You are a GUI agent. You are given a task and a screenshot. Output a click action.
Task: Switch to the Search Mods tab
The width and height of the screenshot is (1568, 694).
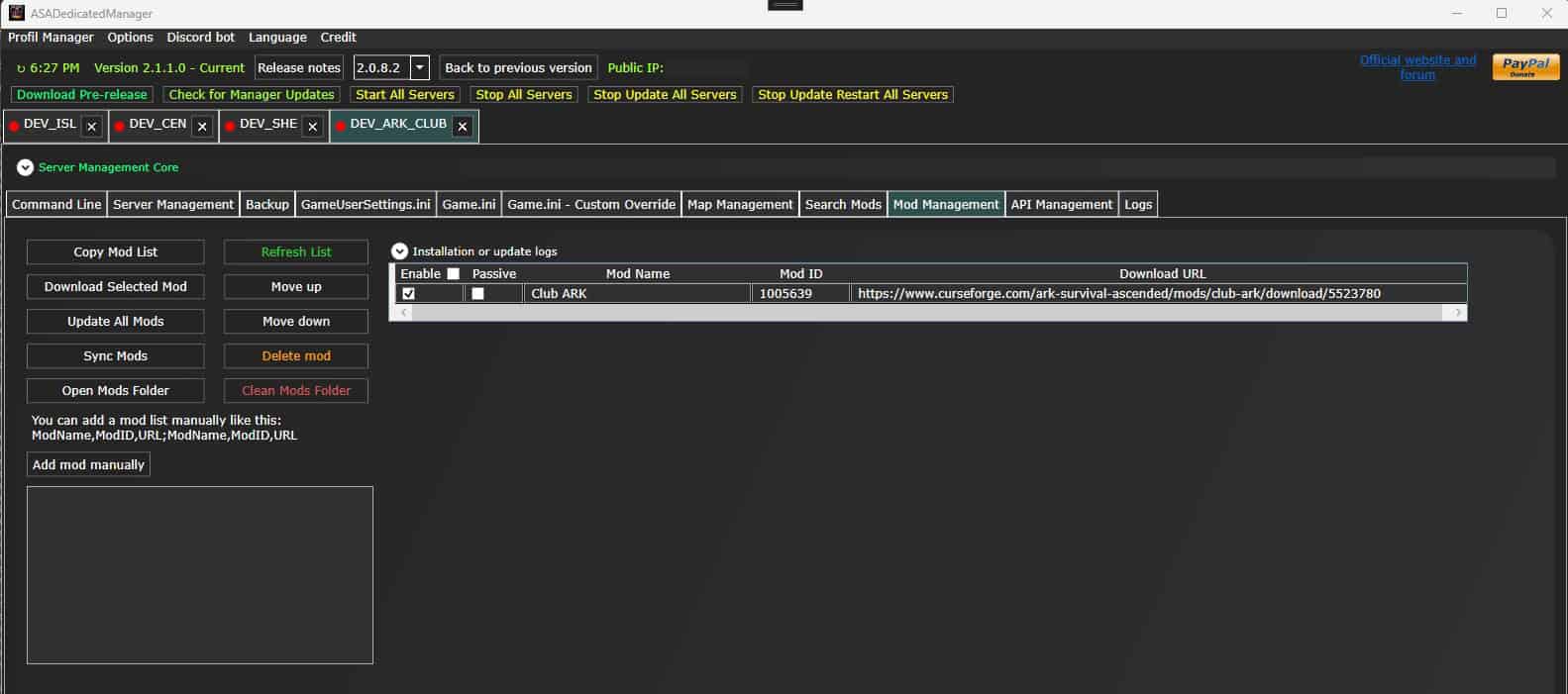point(842,204)
